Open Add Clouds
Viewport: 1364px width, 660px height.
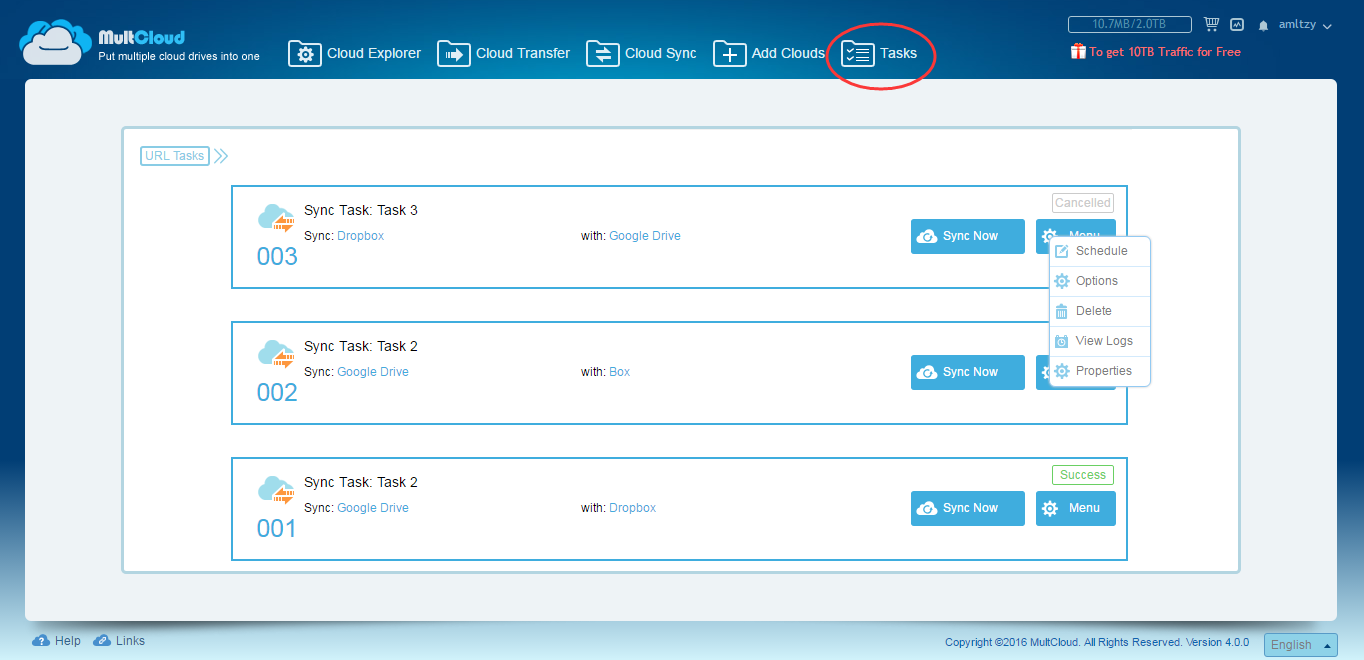(769, 54)
